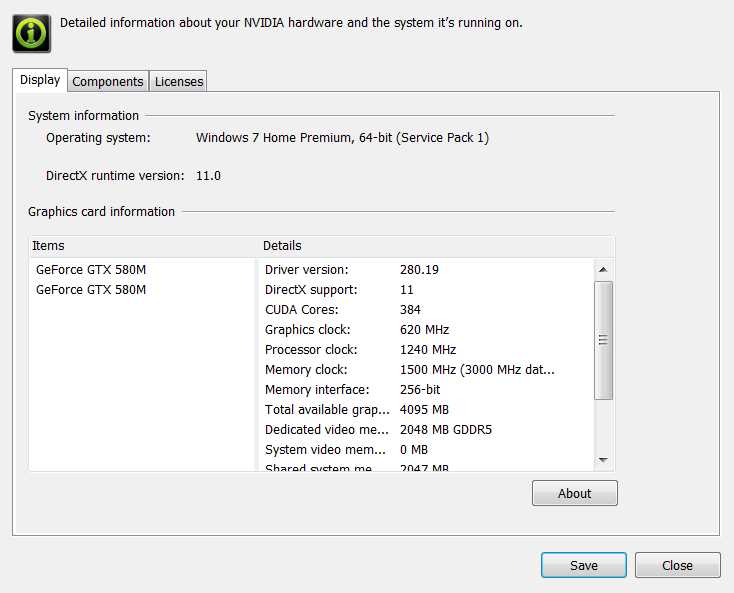Click the About button

574,493
